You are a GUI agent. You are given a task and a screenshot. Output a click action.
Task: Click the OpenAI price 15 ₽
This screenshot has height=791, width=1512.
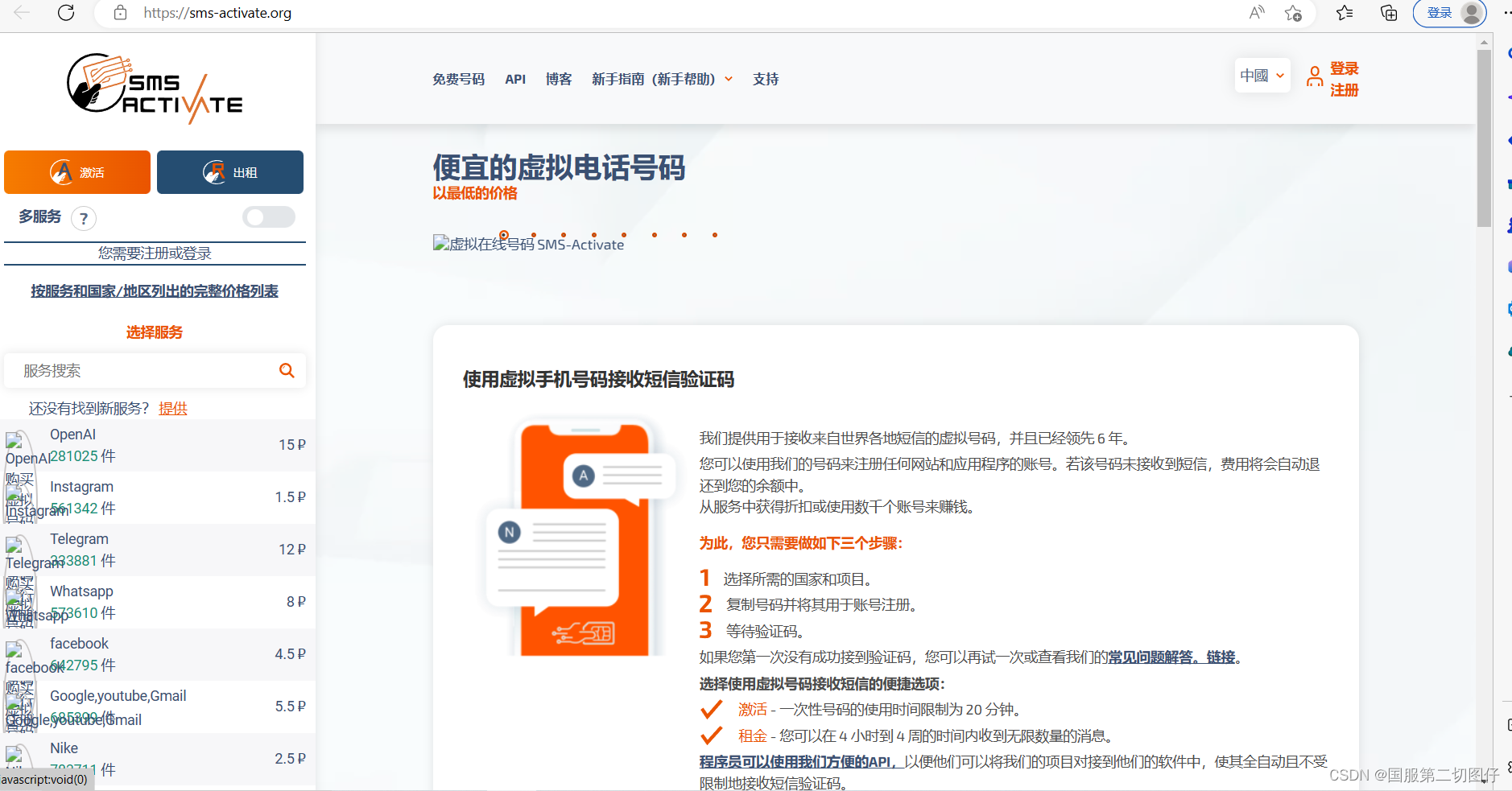292,445
